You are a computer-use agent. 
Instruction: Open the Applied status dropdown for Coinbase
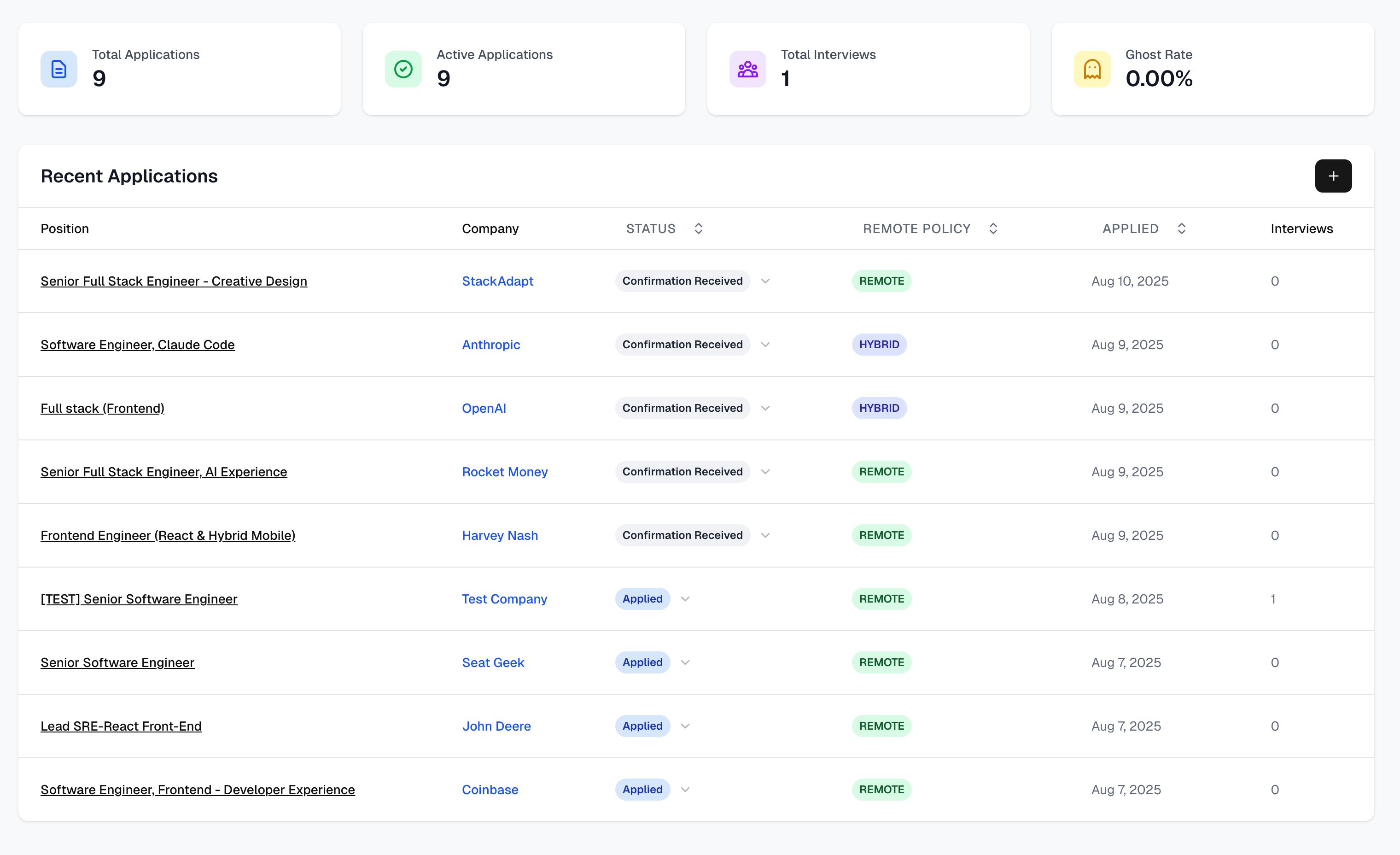click(686, 790)
